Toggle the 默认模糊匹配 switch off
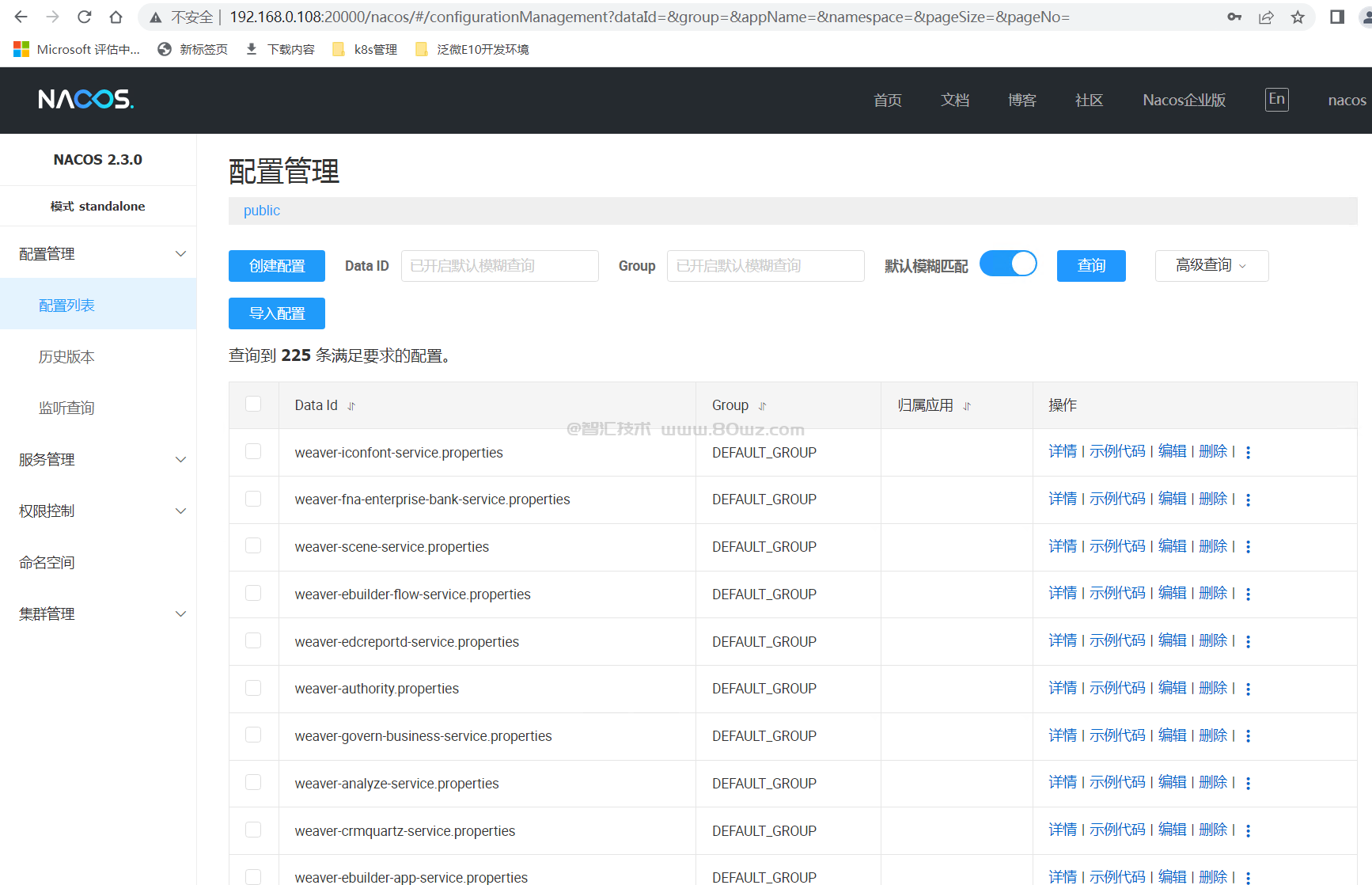 (x=1007, y=264)
